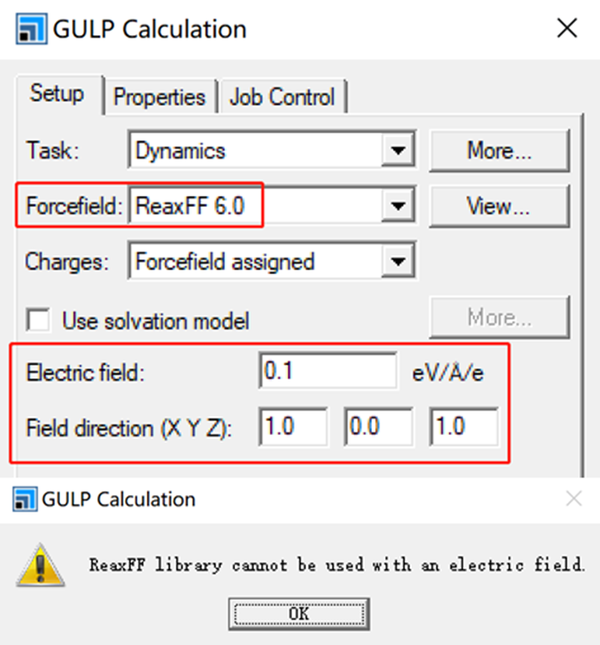Viewport: 600px width, 645px height.
Task: Click the Z field direction input
Action: click(x=464, y=427)
